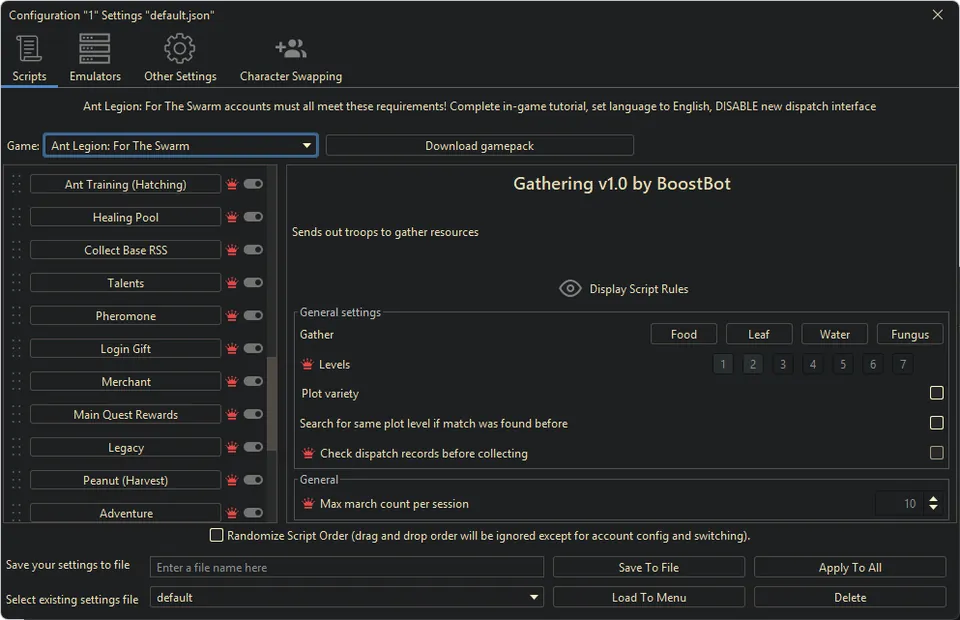Click the drag handle beside Merchant
Screen dimensions: 960x620
17,381
